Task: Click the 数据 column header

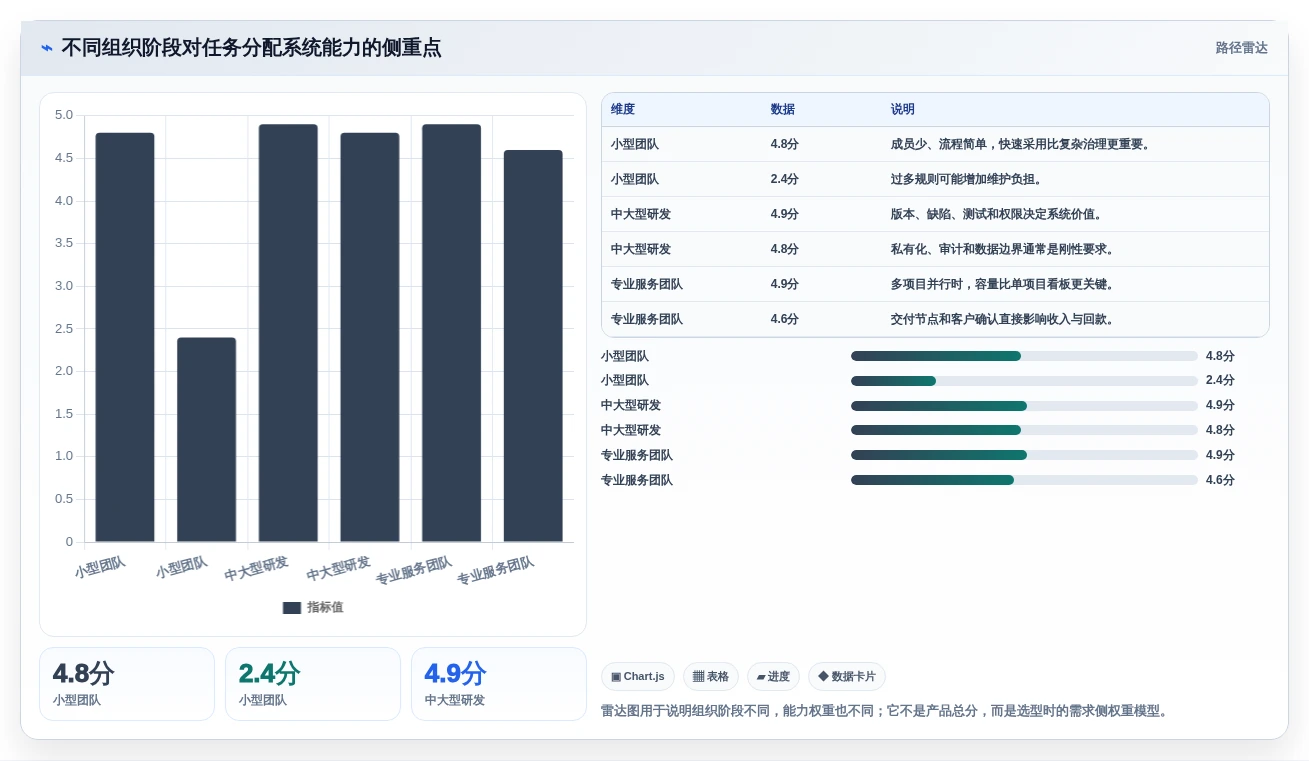Action: 783,109
